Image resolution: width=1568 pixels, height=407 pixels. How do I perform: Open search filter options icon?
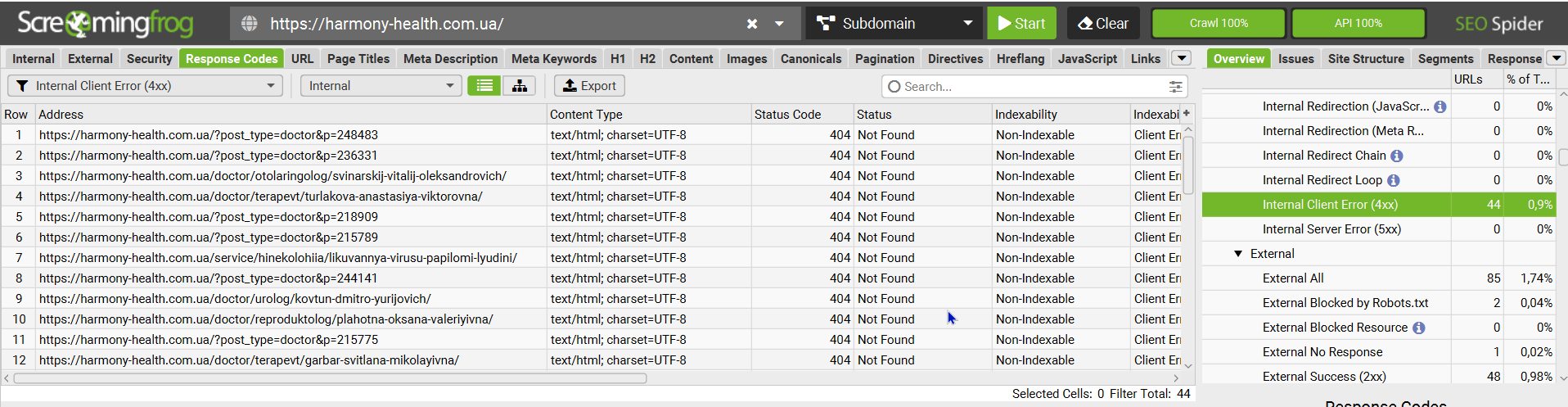click(x=1175, y=87)
